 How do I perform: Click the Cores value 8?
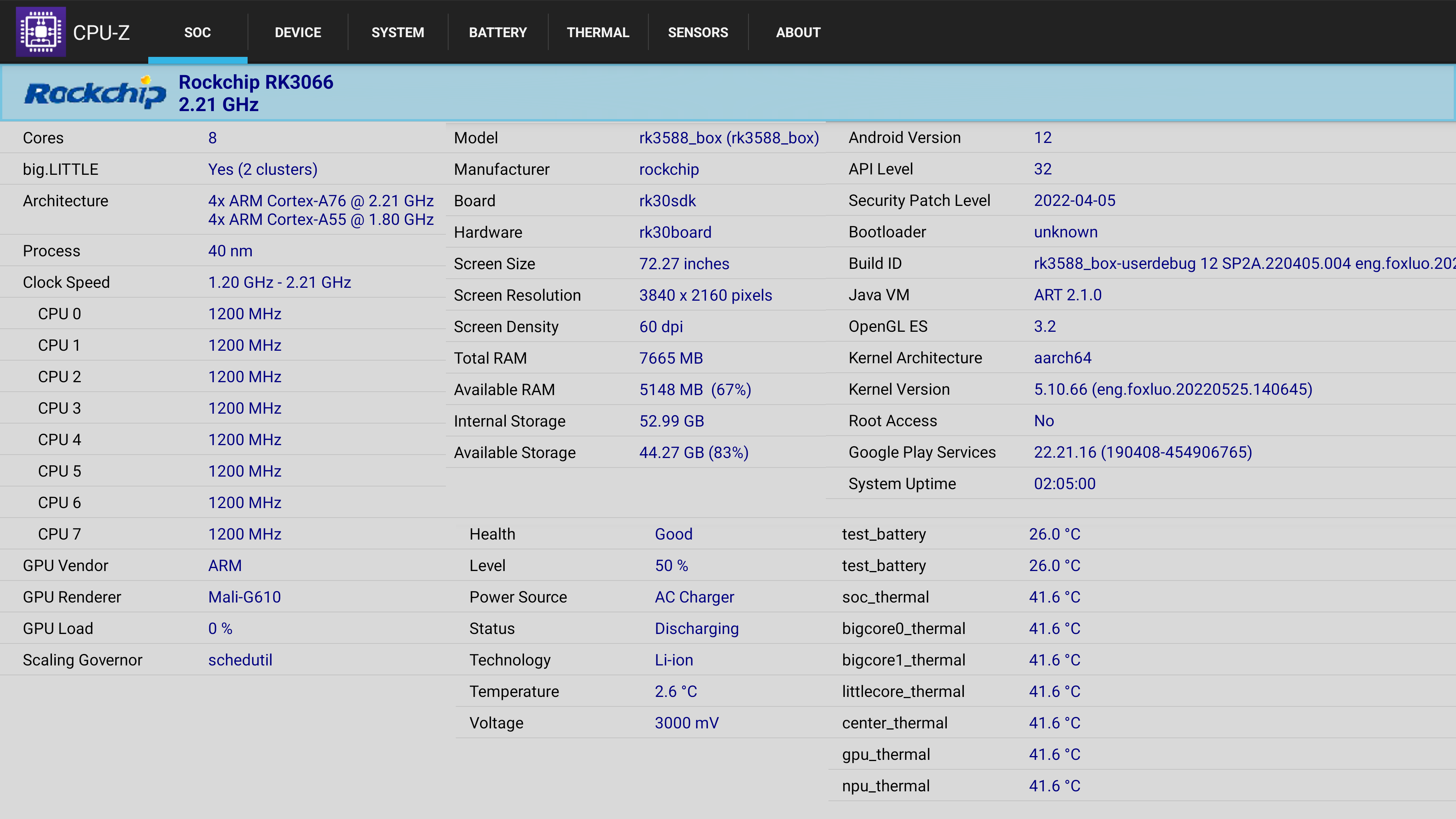(212, 138)
